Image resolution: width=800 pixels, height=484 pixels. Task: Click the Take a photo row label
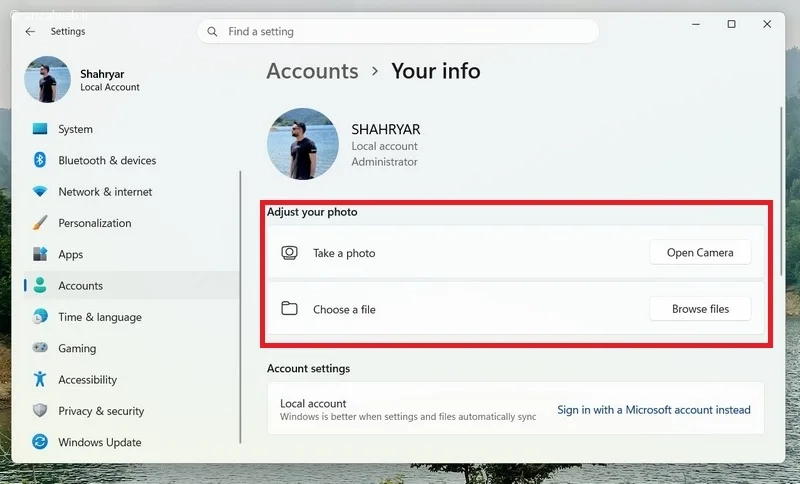tap(344, 253)
